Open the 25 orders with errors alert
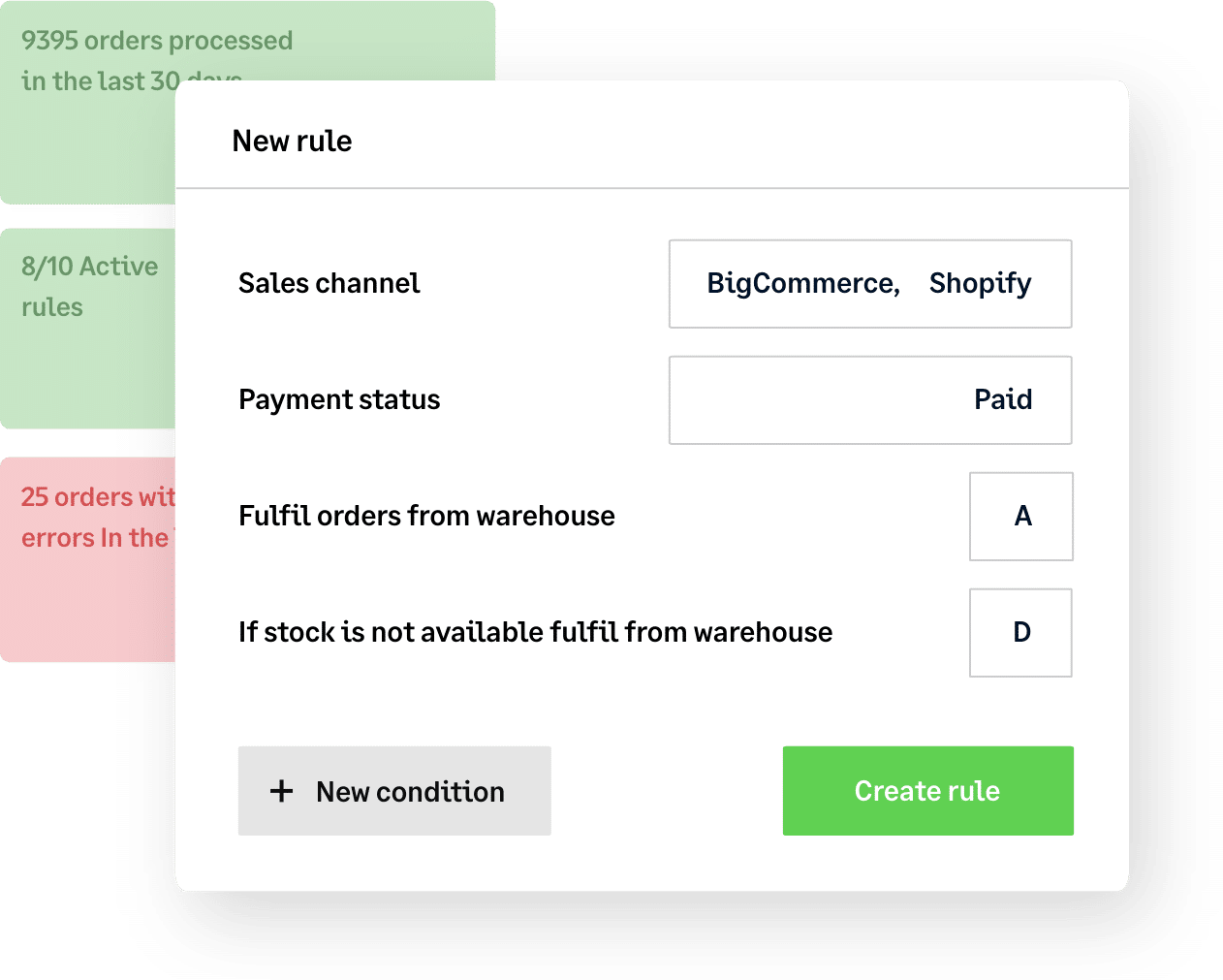The width and height of the screenshot is (1223, 980). 87,517
